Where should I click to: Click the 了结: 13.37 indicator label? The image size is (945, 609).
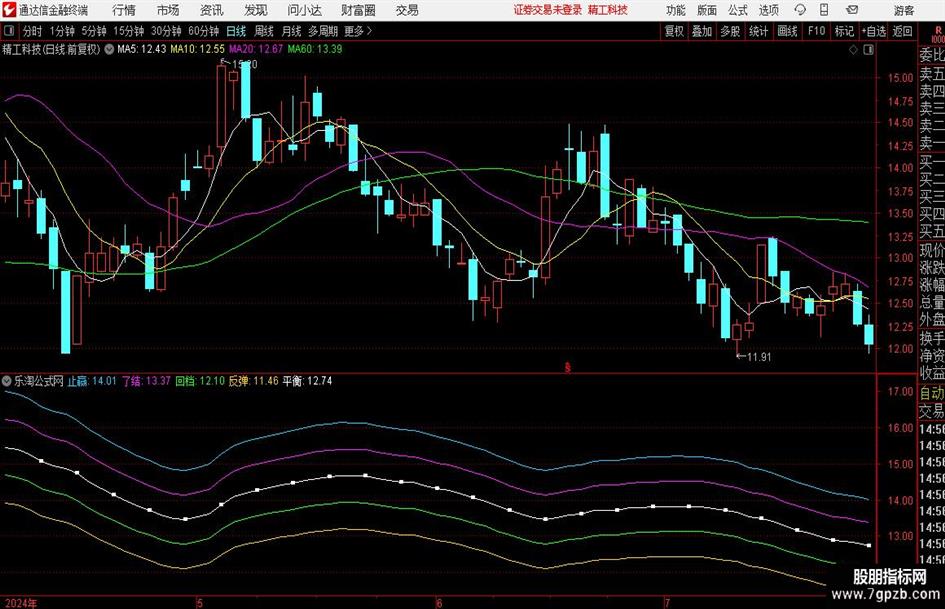pos(146,381)
